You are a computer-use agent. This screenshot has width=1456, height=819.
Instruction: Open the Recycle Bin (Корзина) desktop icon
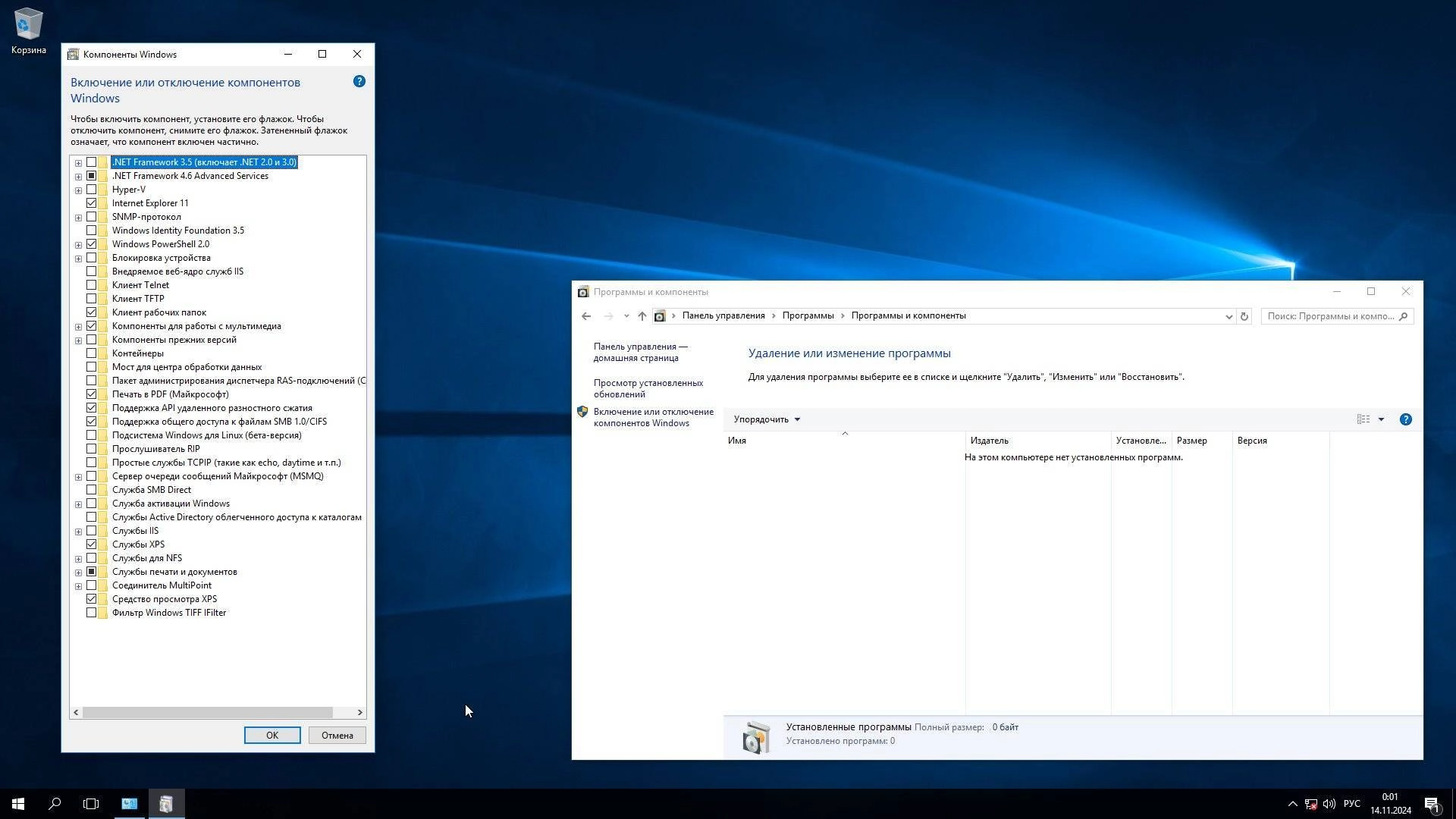tap(28, 31)
